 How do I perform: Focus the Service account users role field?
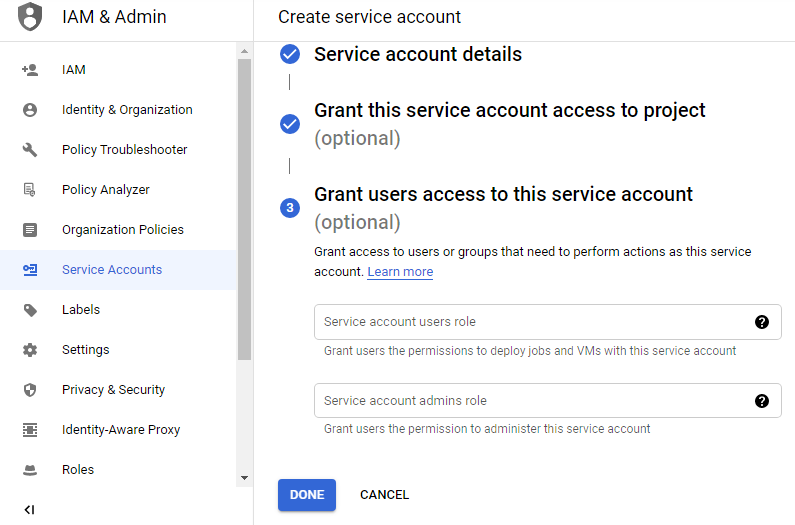[530, 322]
